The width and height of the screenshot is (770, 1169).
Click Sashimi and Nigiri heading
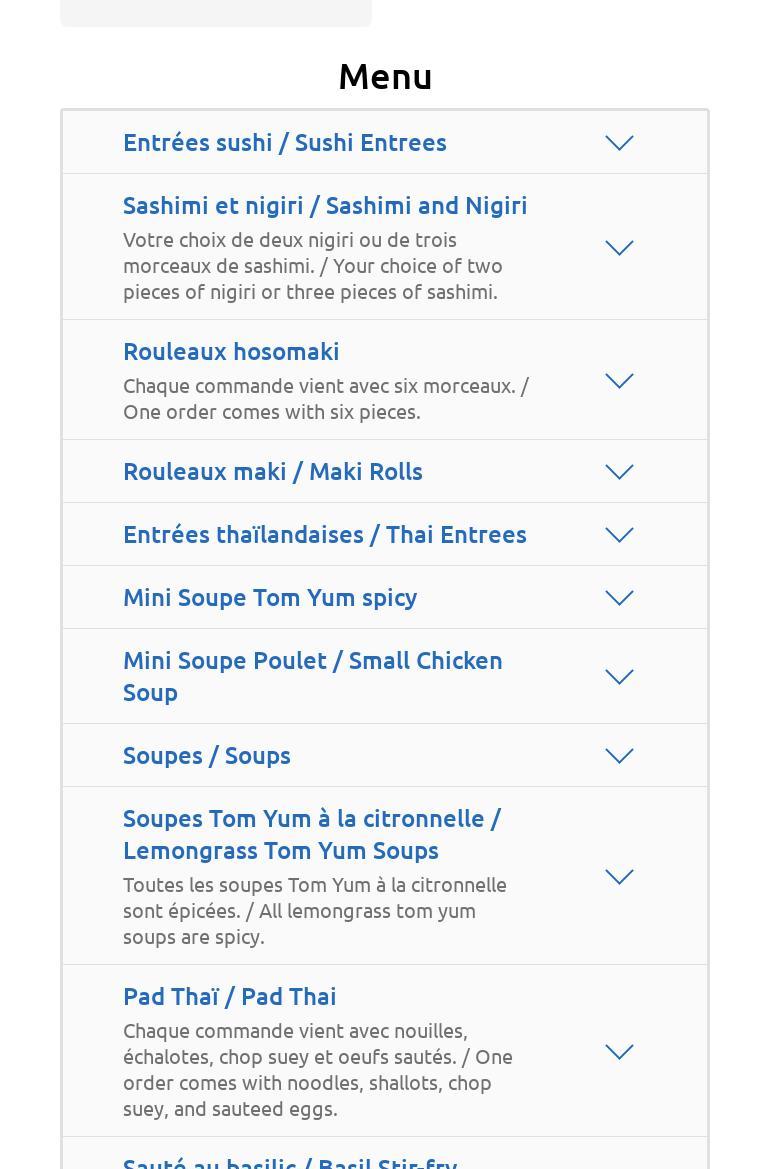click(x=324, y=205)
